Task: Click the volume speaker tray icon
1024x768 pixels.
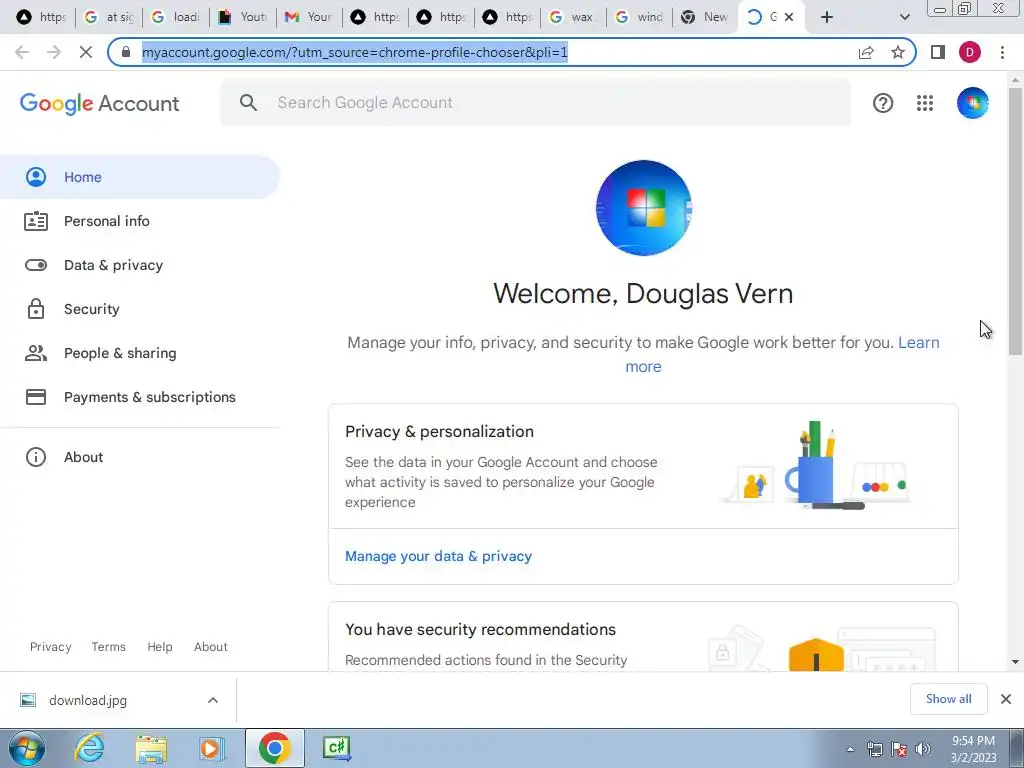Action: tap(922, 749)
